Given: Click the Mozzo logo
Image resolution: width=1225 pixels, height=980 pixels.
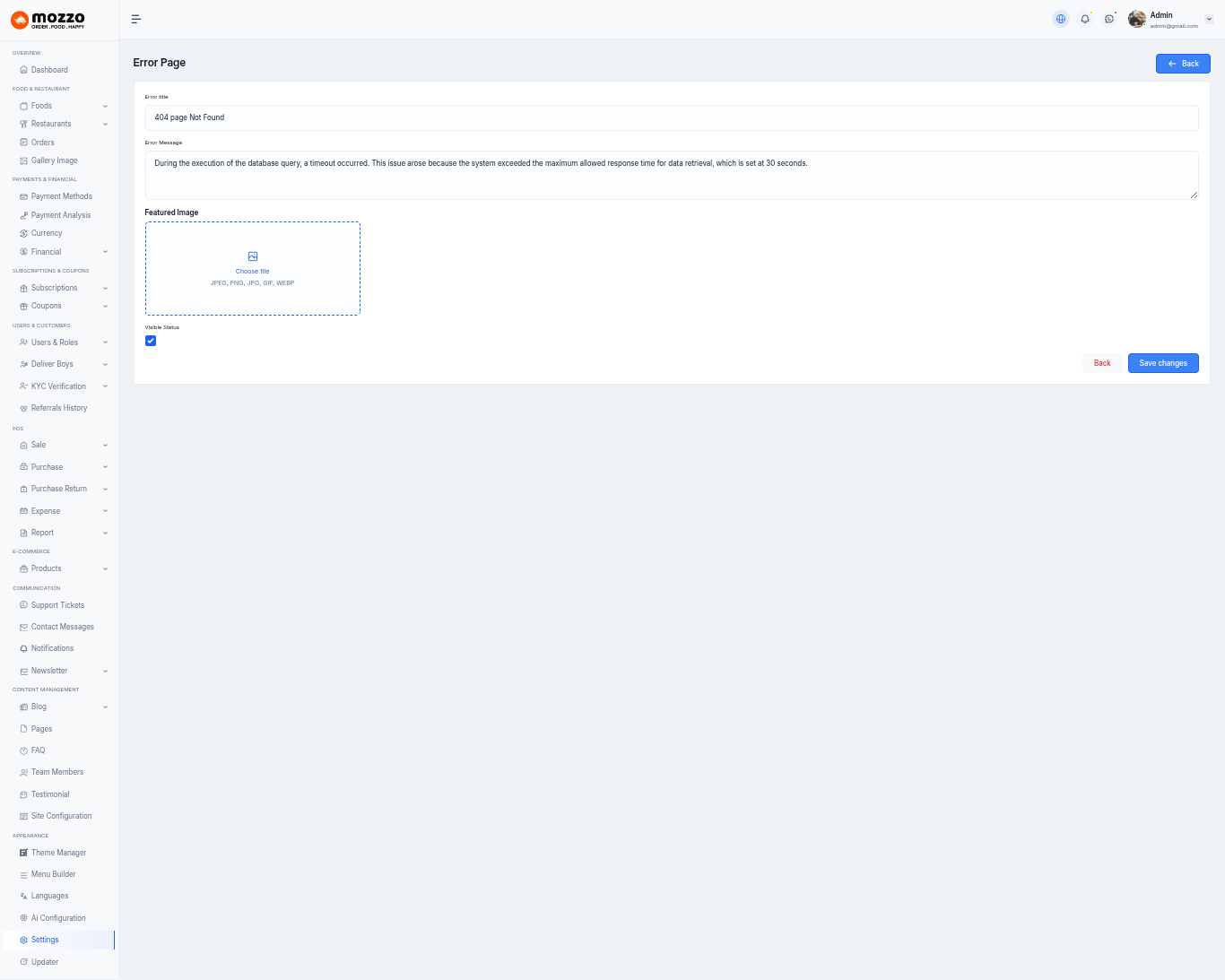Looking at the screenshot, I should pos(48,20).
